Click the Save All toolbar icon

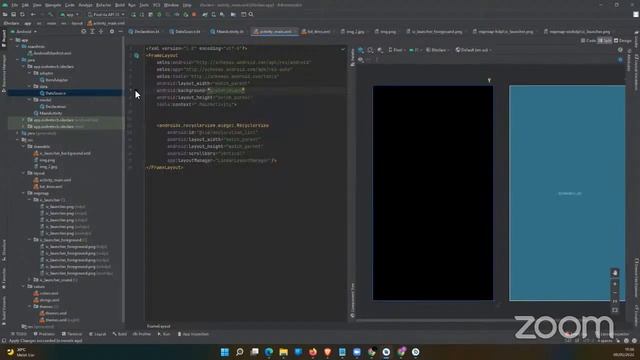click(x=13, y=14)
